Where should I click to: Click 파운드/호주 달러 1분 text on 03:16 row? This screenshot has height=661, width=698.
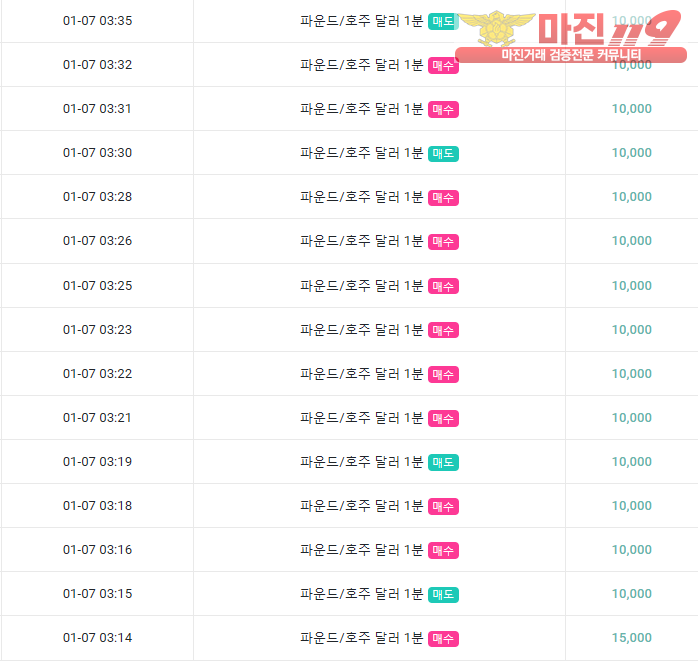361,550
